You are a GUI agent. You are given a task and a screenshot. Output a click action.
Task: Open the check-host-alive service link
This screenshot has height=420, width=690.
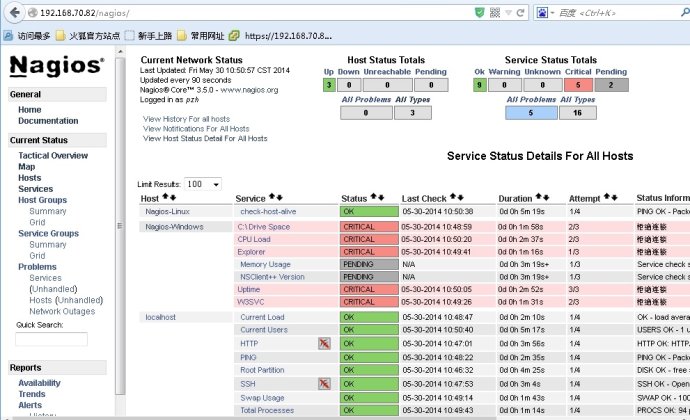coord(268,211)
